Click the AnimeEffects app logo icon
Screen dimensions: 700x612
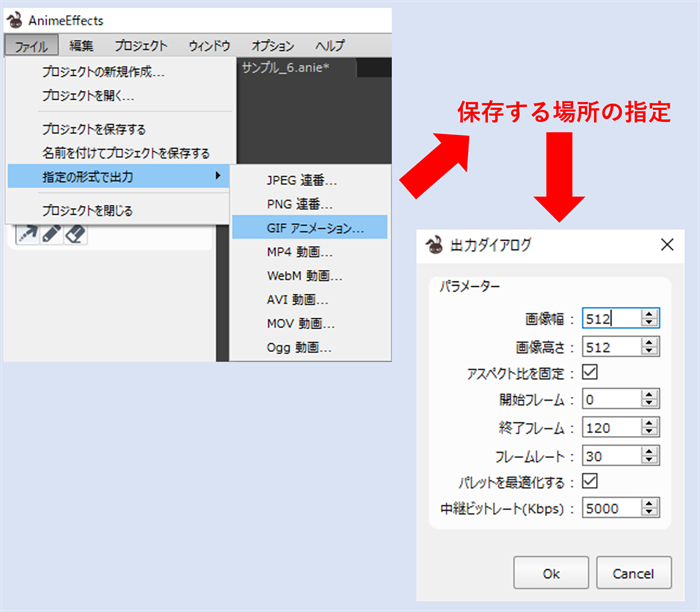[15, 20]
